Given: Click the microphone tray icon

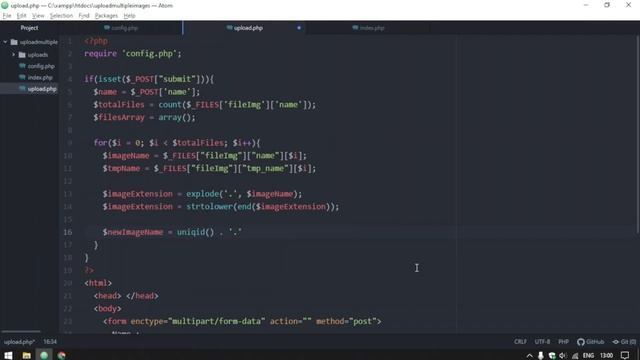Looking at the screenshot, I should click(x=540, y=356).
